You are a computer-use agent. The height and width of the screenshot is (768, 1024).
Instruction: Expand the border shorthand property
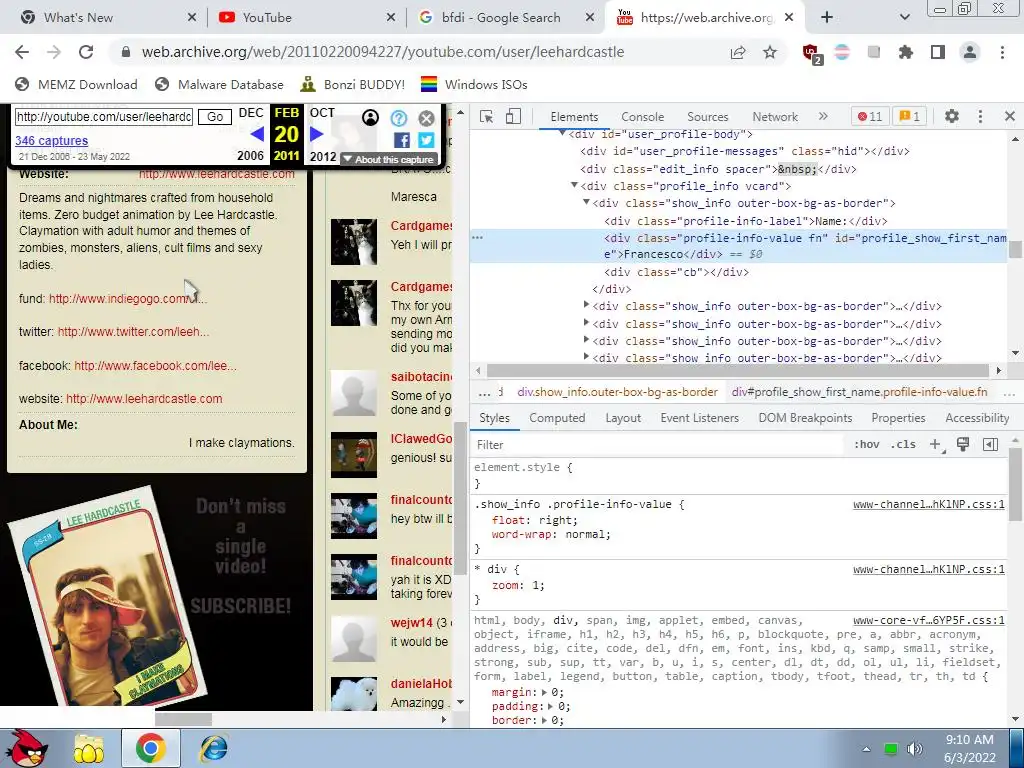click(544, 720)
